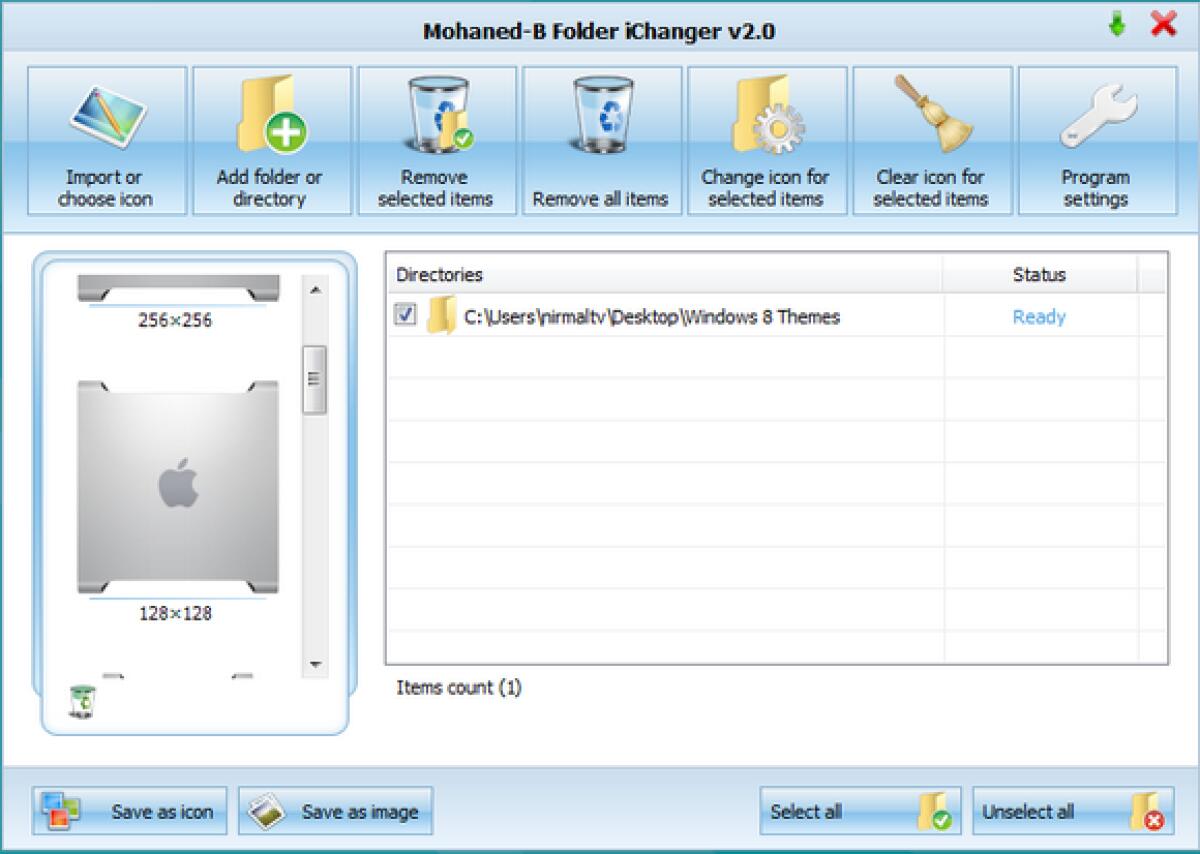Click the scrollbar down arrow in preview pane

(x=315, y=662)
